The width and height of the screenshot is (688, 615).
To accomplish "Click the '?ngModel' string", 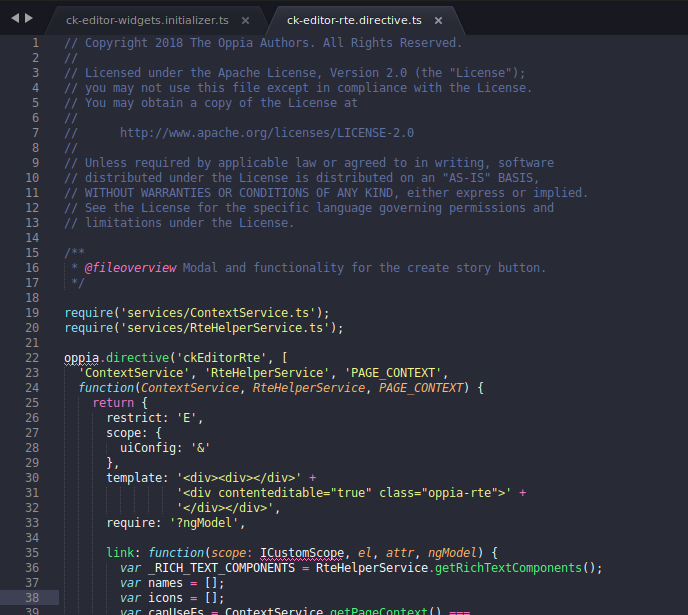I will [x=204, y=523].
